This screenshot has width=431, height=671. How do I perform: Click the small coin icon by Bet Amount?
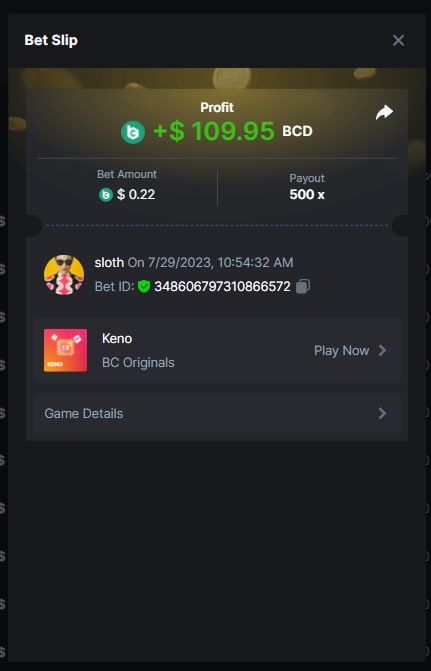click(106, 195)
